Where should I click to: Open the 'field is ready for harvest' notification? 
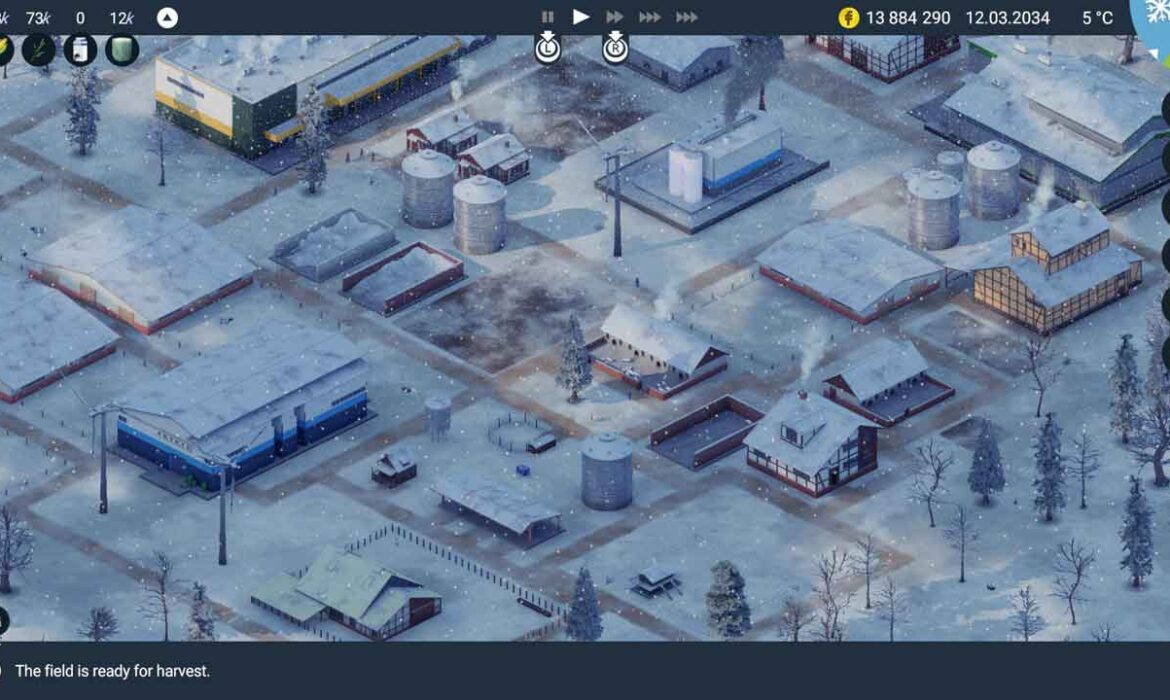(x=112, y=671)
